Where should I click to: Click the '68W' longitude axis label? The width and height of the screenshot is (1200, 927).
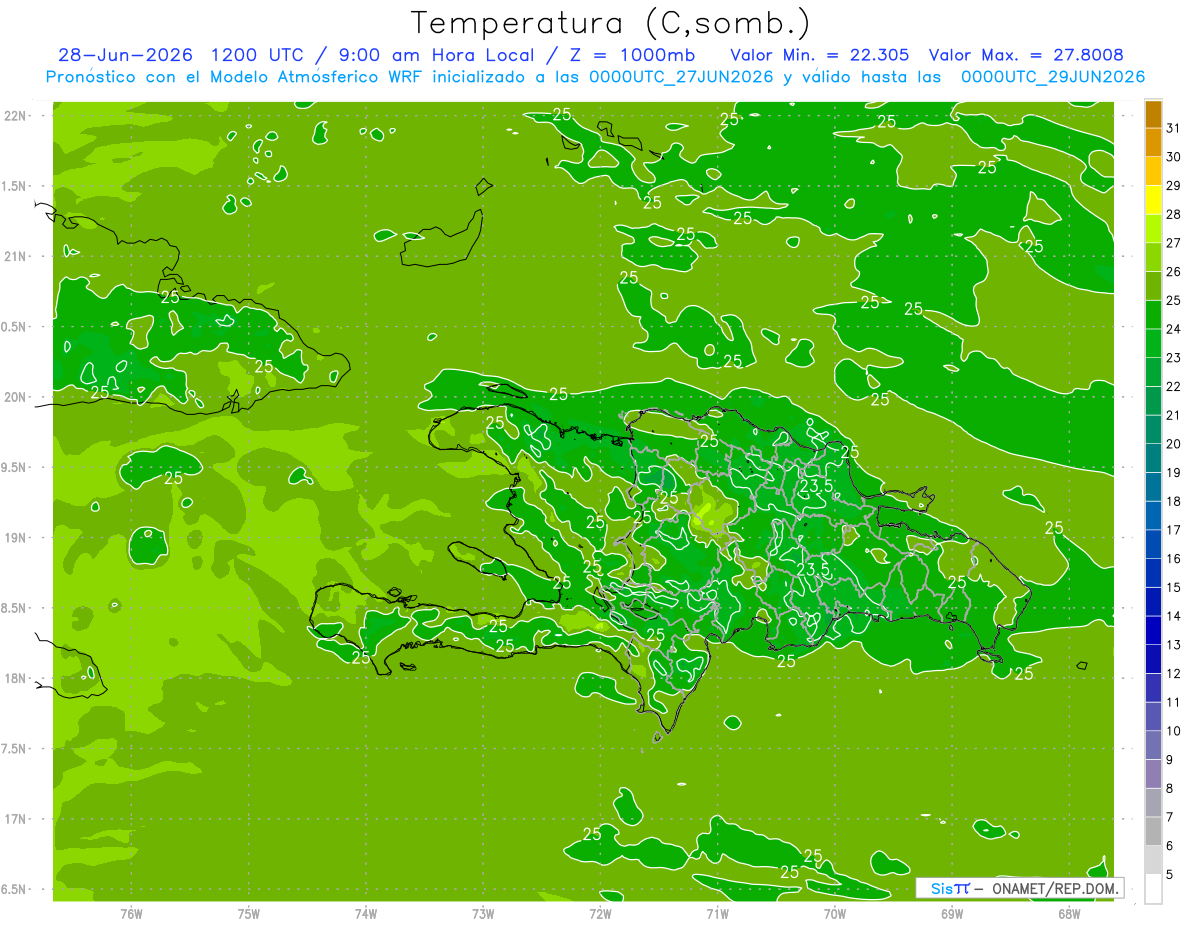click(x=1069, y=913)
